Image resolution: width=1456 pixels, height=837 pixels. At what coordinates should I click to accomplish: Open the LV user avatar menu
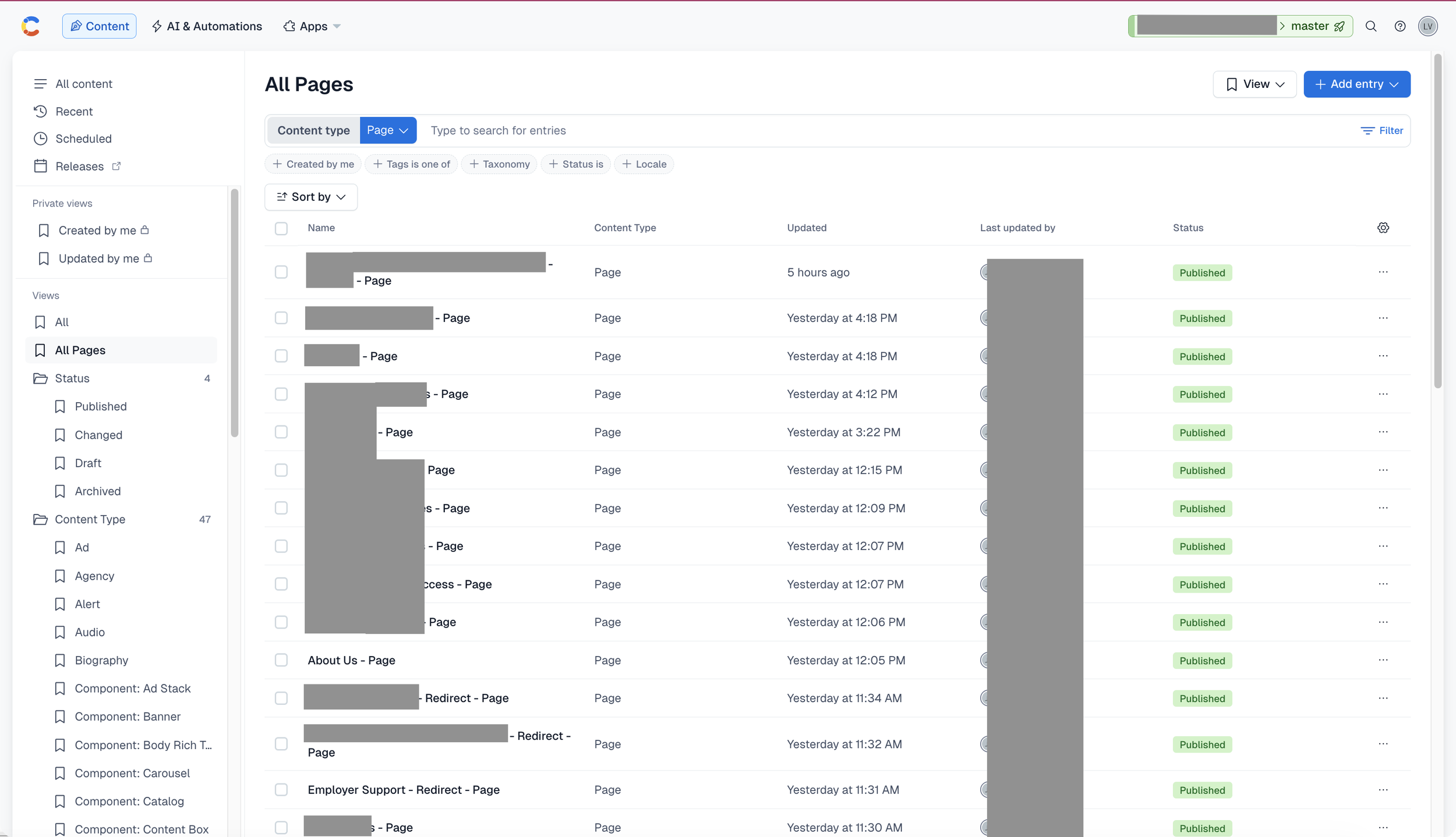click(1427, 26)
